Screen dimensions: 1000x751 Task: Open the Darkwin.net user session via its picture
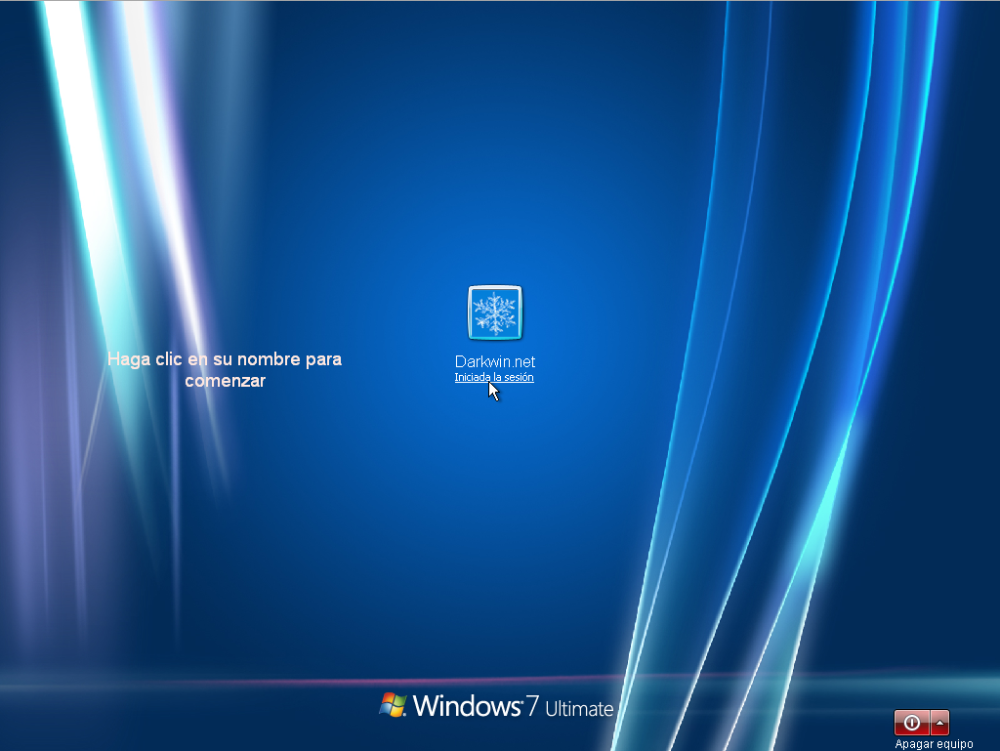495,313
